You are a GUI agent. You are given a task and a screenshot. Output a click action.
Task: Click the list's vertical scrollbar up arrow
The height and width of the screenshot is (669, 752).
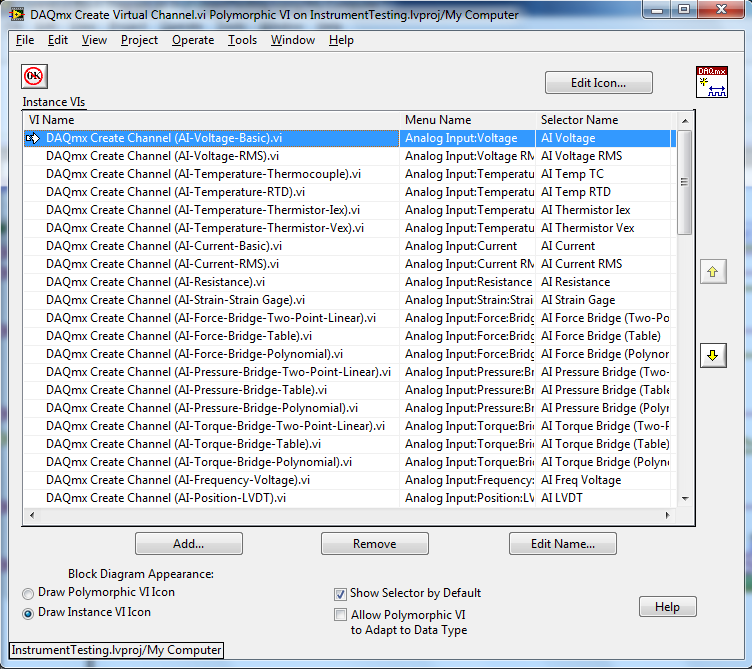pyautogui.click(x=685, y=121)
